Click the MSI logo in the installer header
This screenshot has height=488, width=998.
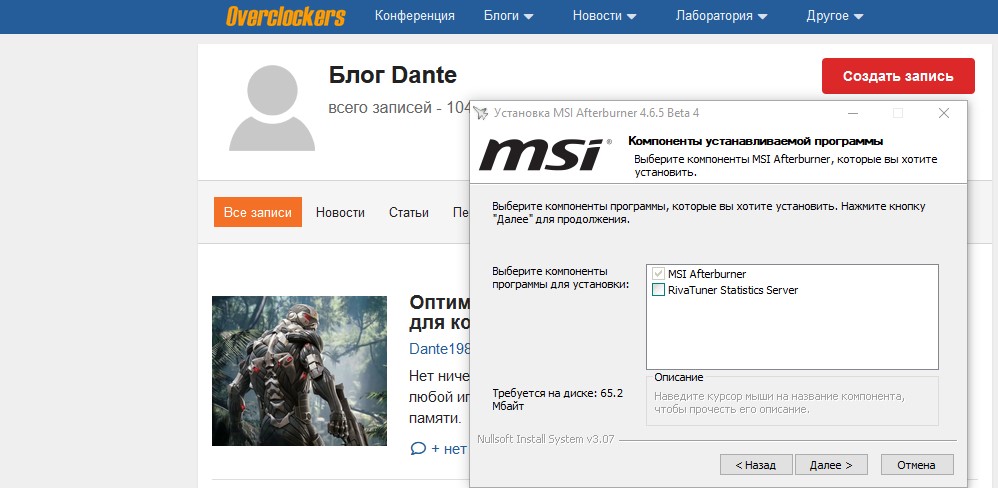540,155
